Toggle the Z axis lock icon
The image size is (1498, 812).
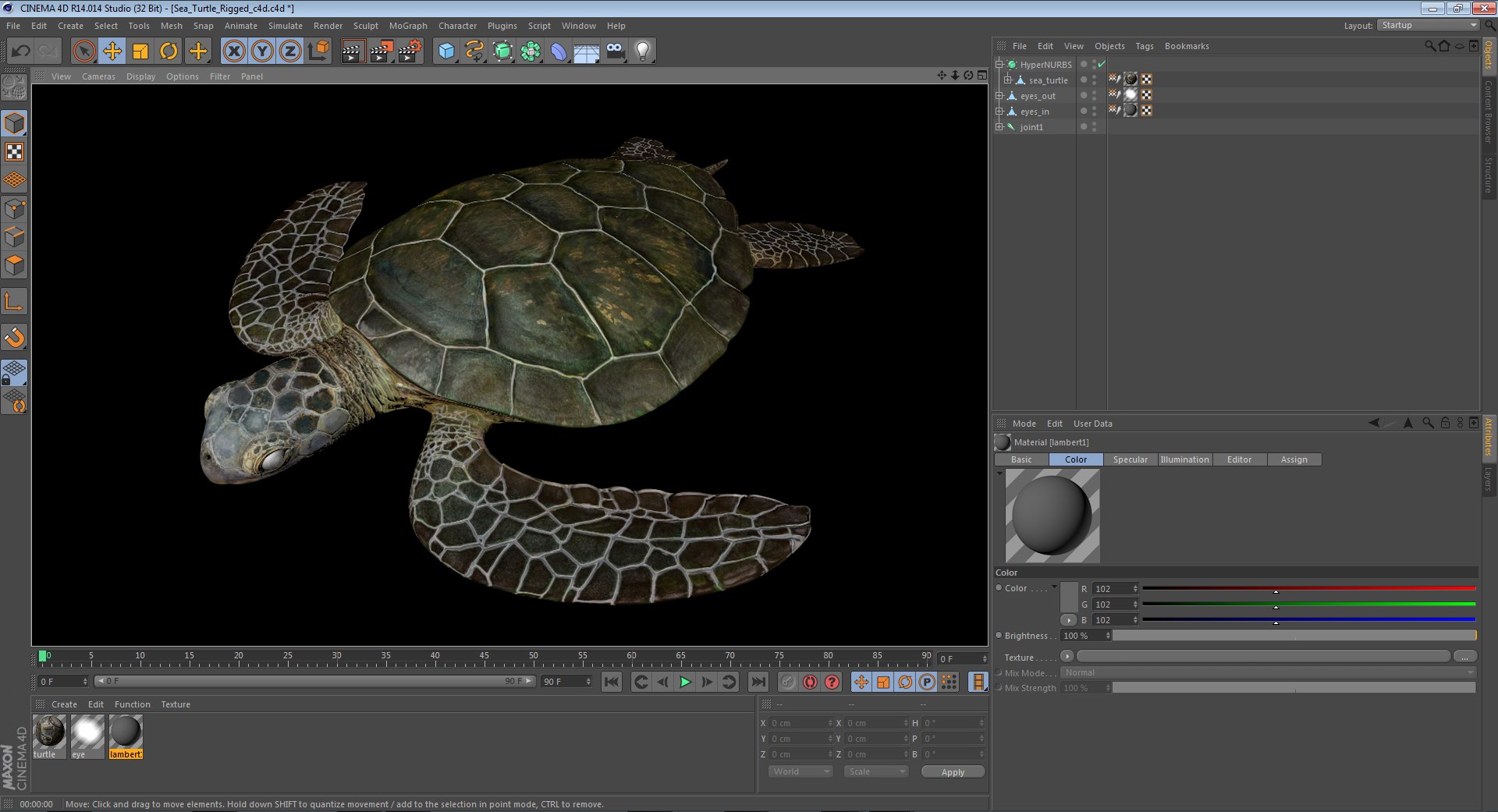point(290,51)
